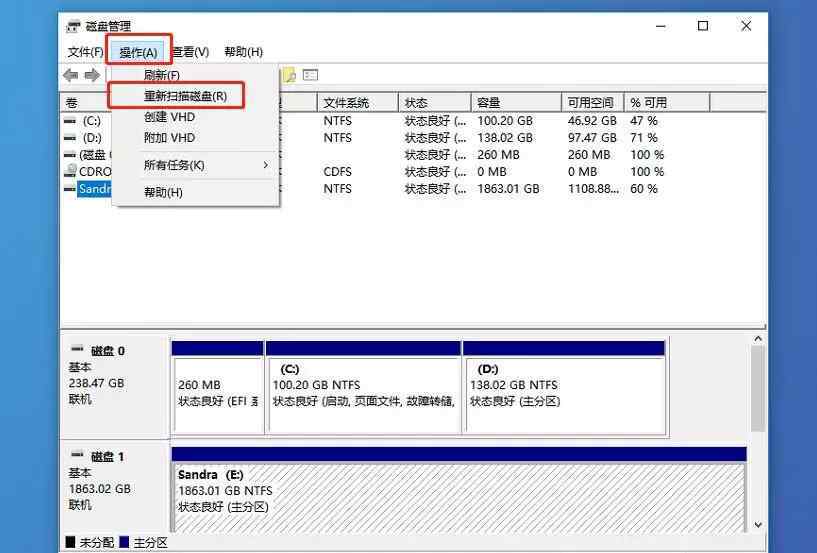Open the 查看(V) menu
Screen dimensions: 817x553
[190, 52]
